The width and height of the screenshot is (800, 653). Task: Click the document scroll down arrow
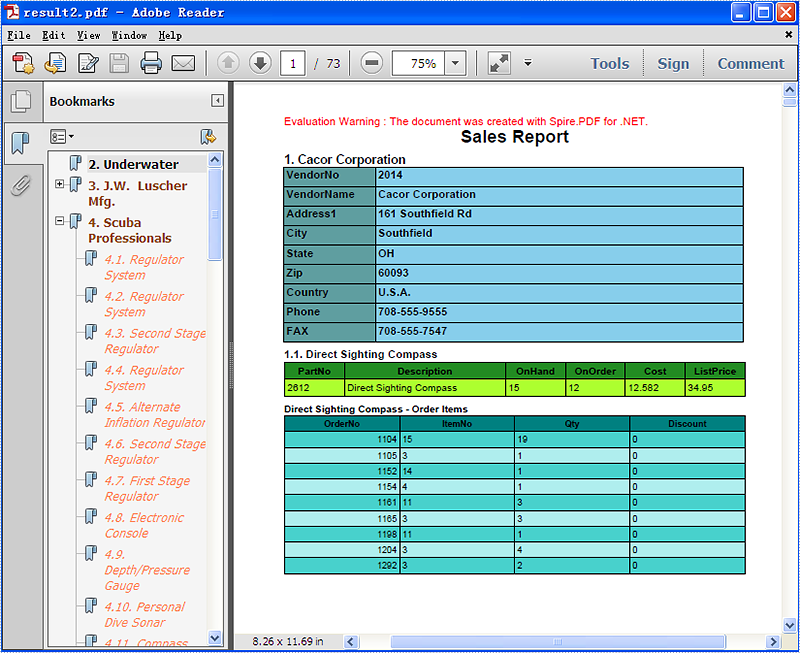pos(790,624)
